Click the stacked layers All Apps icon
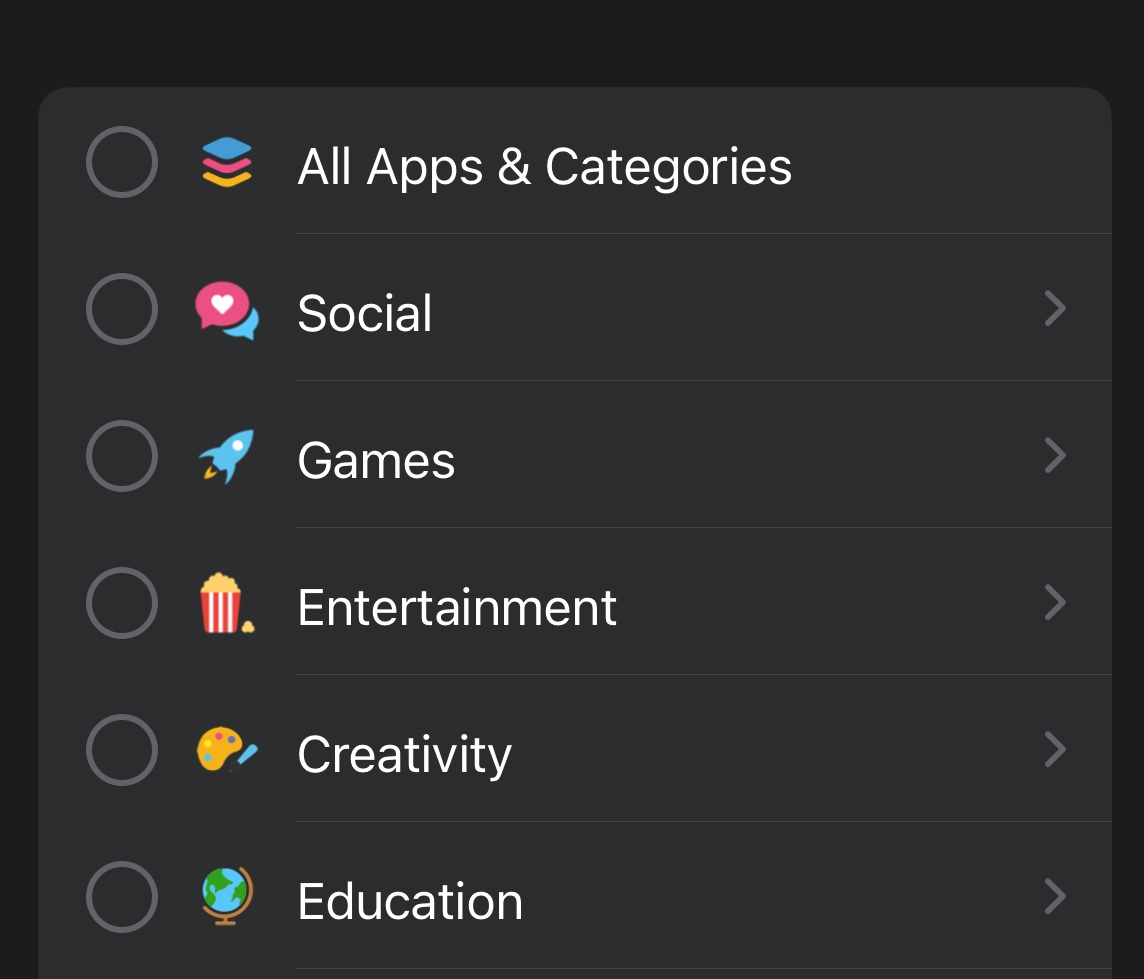The width and height of the screenshot is (1144, 979). pyautogui.click(x=227, y=163)
